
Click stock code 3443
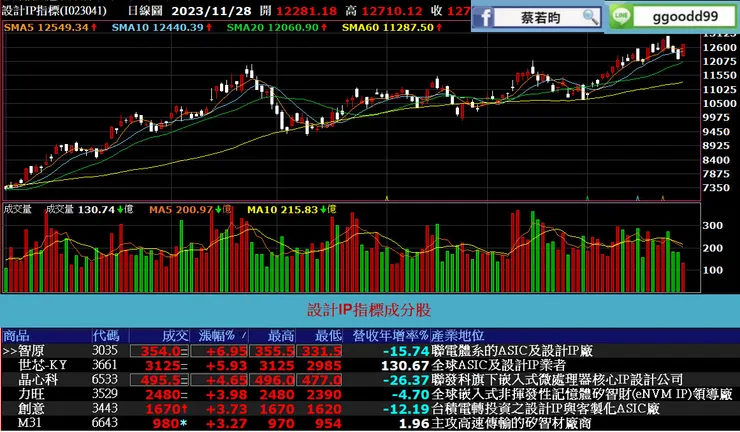pyautogui.click(x=104, y=408)
